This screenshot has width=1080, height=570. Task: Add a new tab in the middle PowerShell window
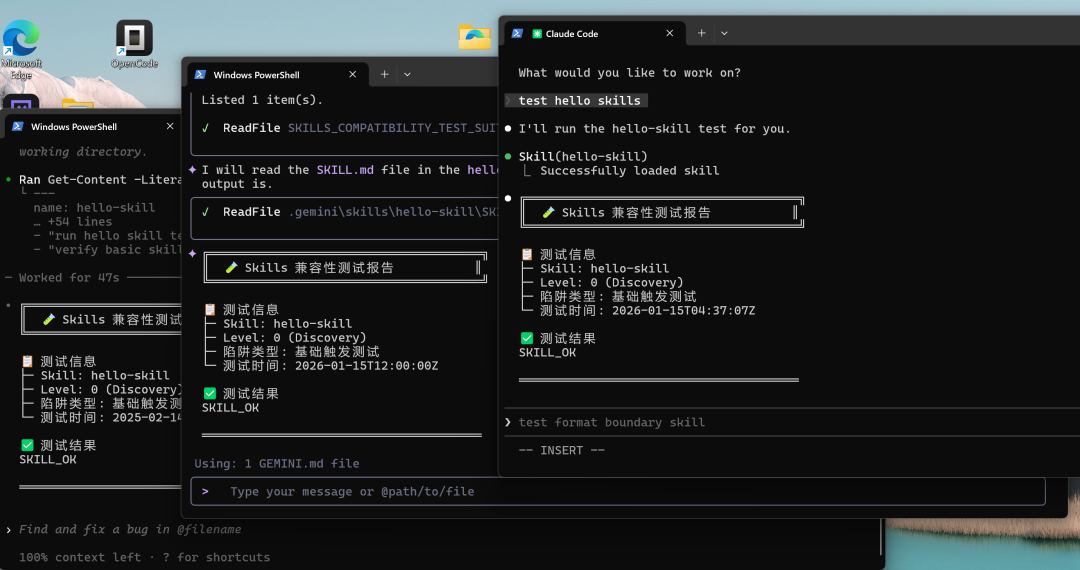click(384, 74)
